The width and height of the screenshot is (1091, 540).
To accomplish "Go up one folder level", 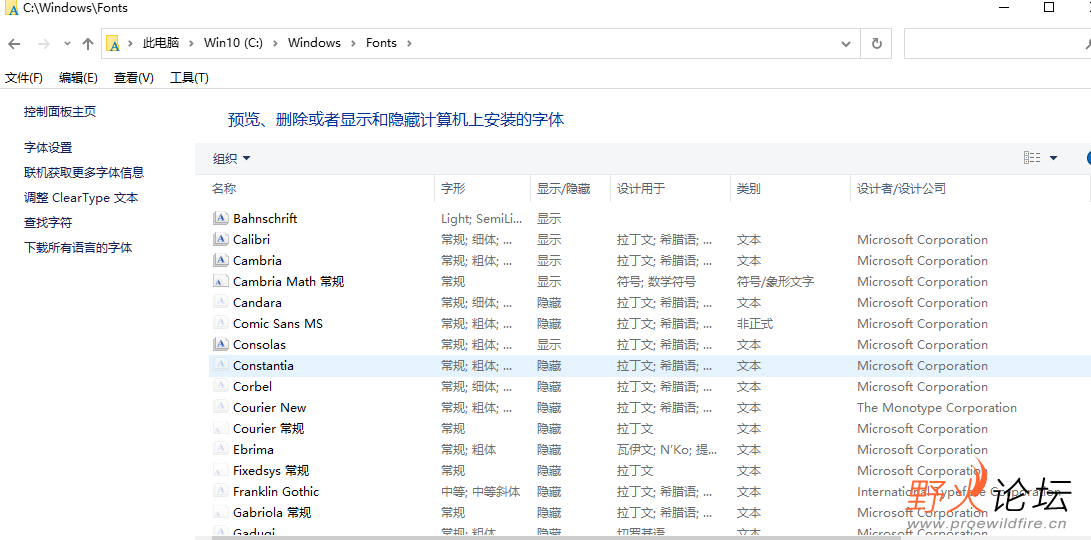I will click(88, 44).
